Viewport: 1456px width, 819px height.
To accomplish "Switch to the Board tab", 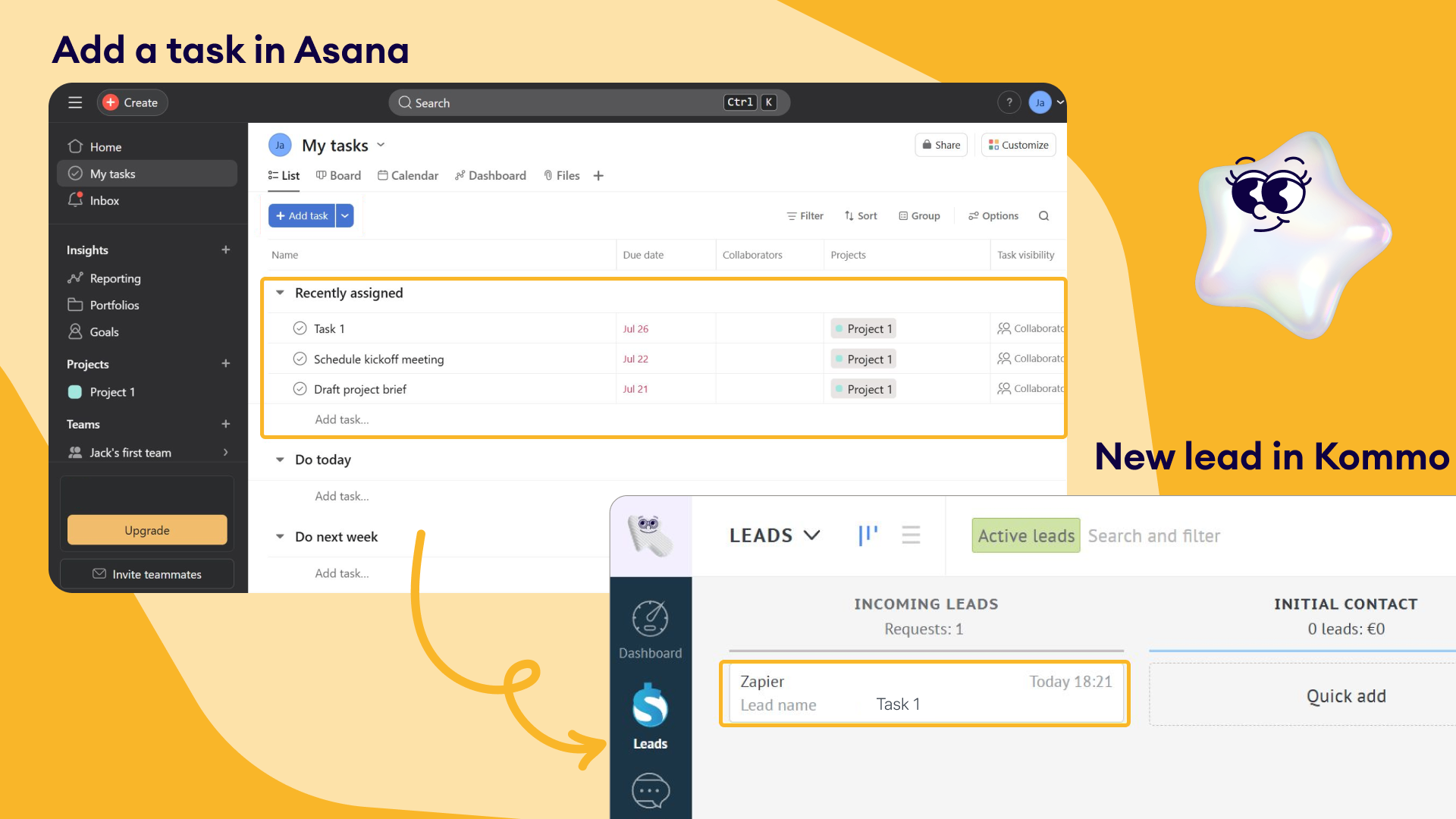I will (338, 176).
